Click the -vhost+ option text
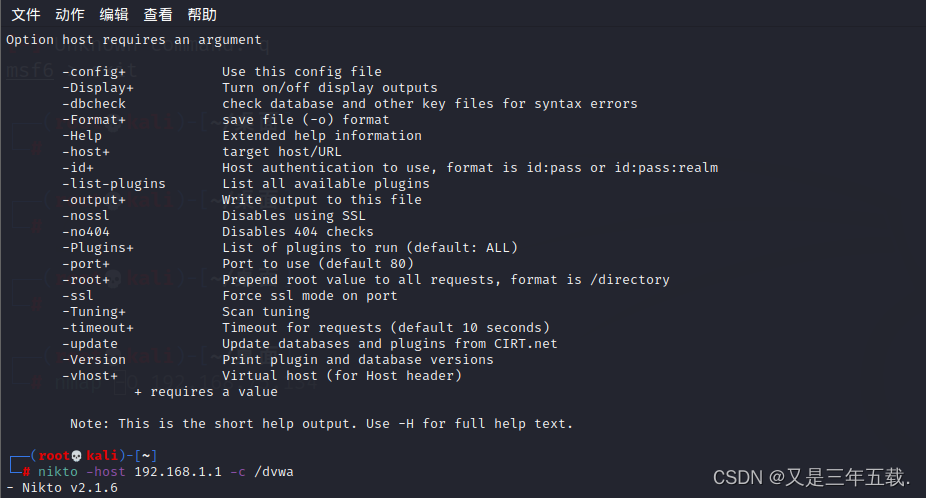The image size is (926, 498). (90, 376)
